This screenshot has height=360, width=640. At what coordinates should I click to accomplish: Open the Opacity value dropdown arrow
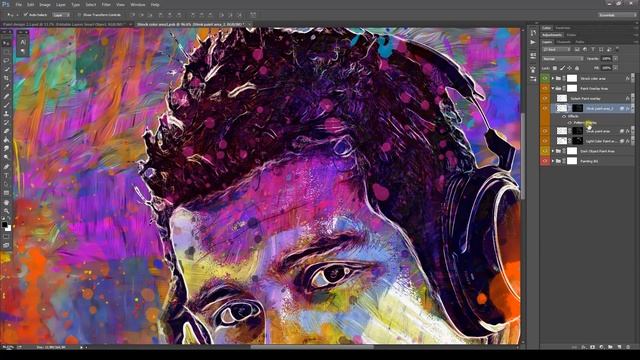pyautogui.click(x=615, y=59)
